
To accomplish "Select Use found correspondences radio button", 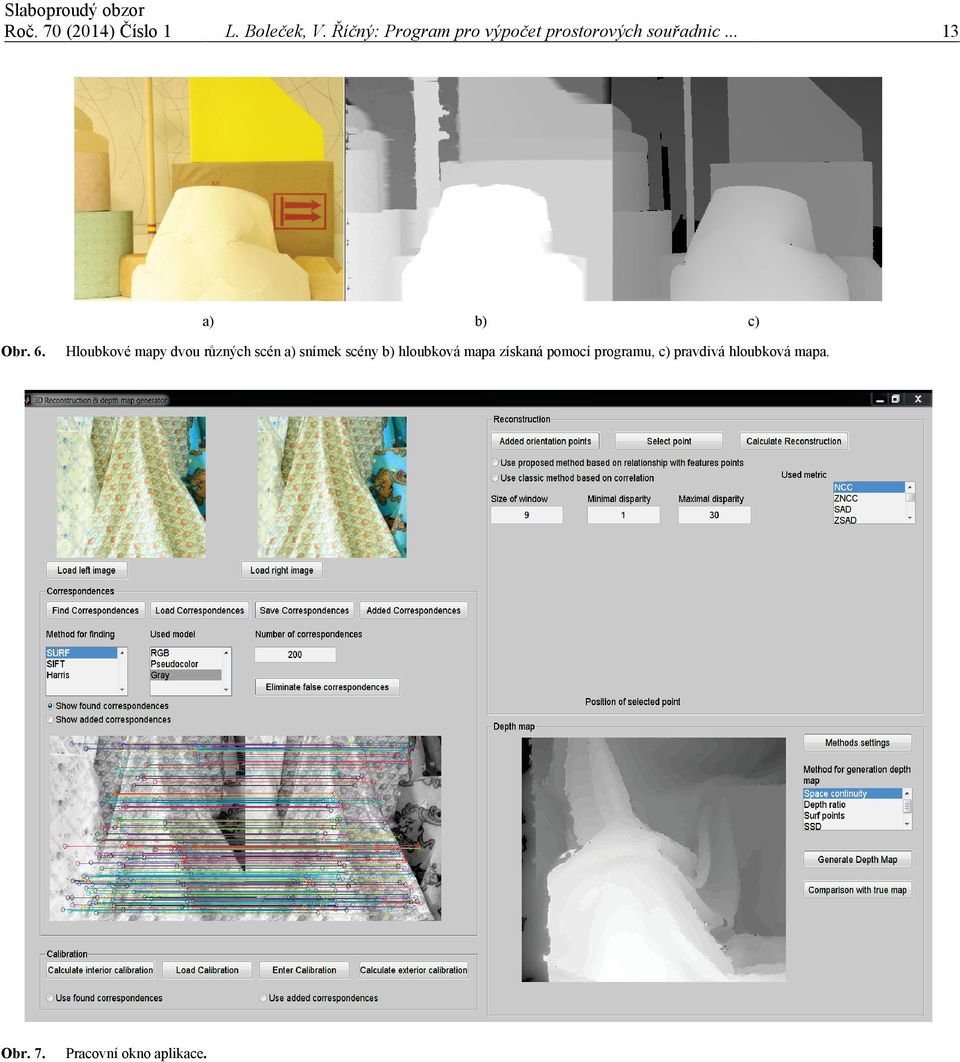I will [x=50, y=998].
